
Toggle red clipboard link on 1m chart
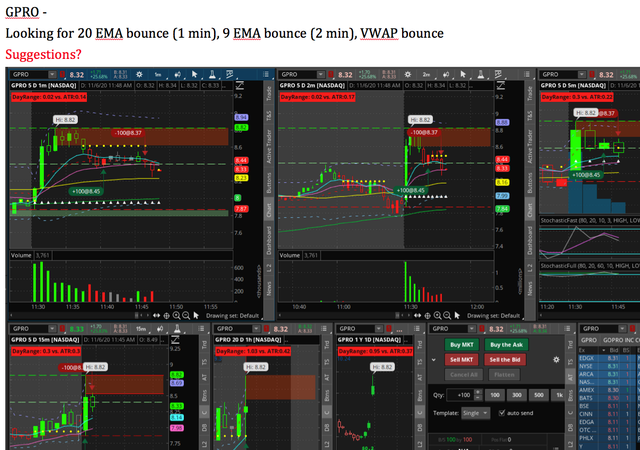tap(62, 75)
